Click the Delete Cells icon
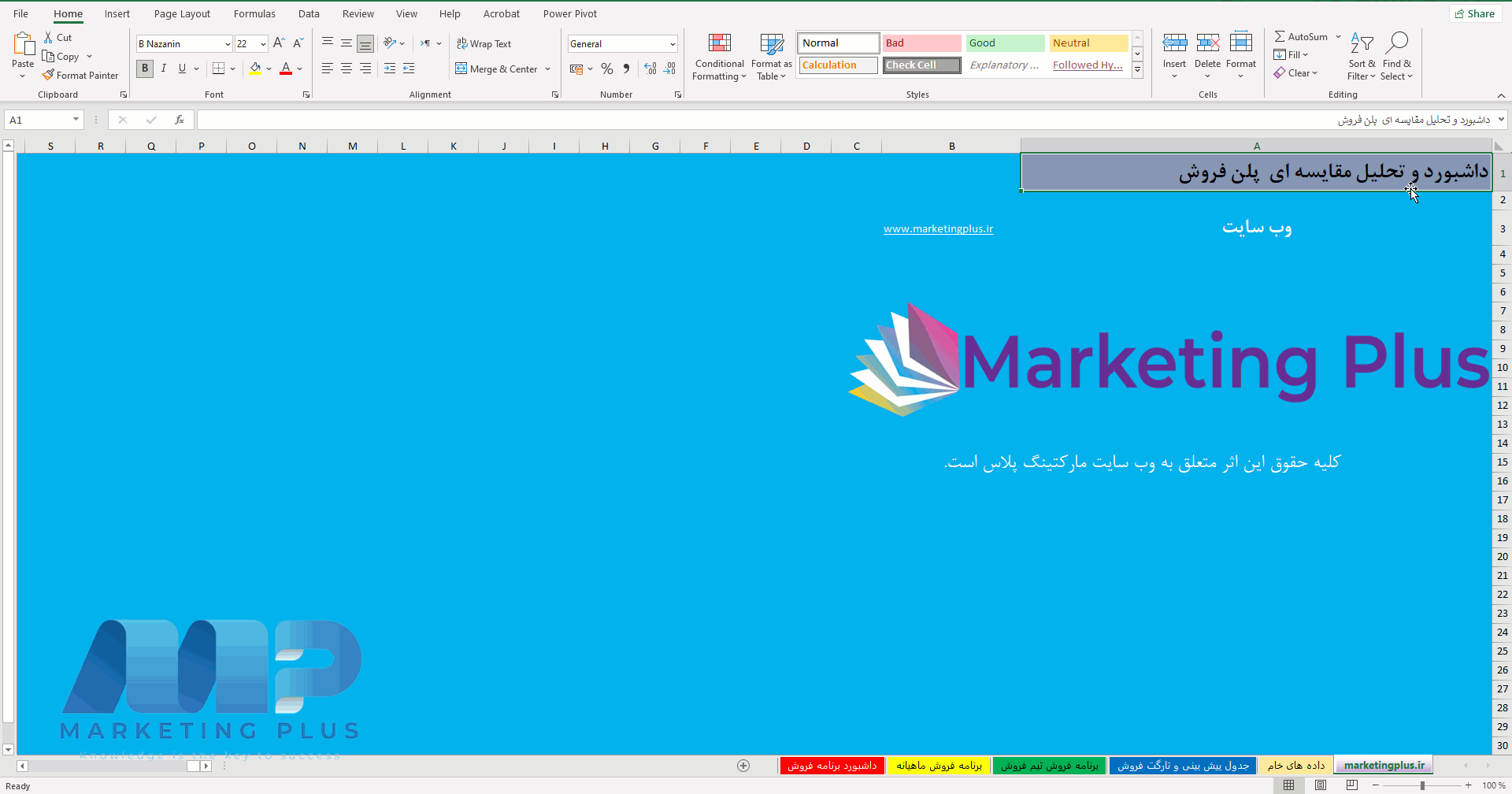Screen dimensions: 1512x794 [1207, 43]
